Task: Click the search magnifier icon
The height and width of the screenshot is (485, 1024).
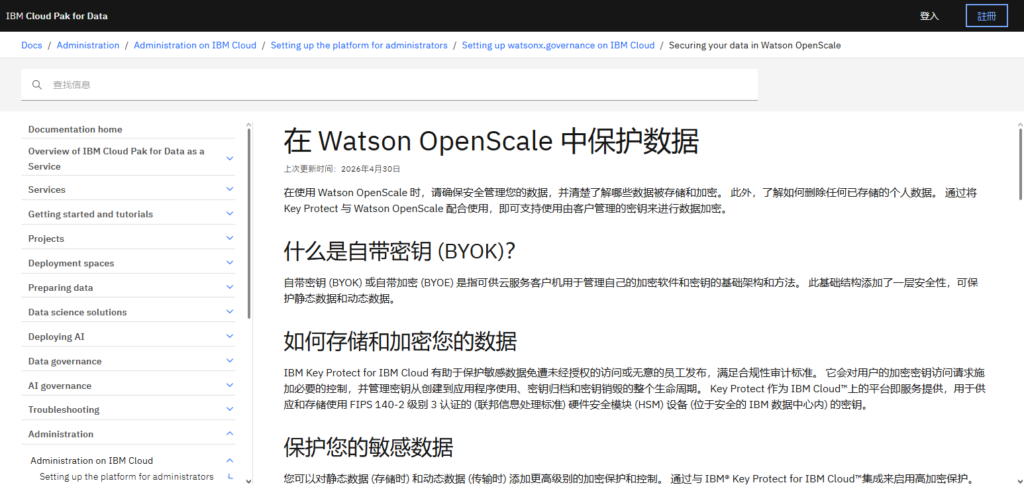Action: 37,85
